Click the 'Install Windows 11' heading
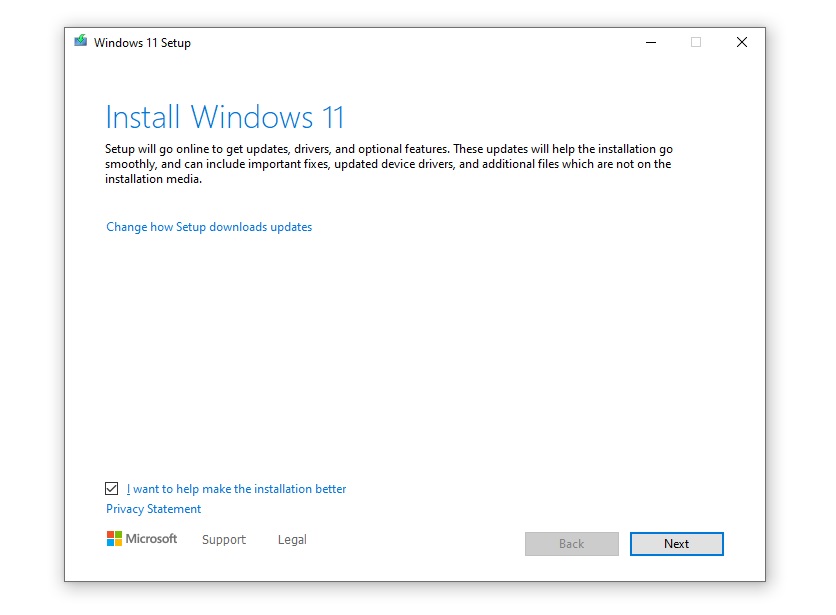Screen dimensions: 836x615 click(x=224, y=117)
